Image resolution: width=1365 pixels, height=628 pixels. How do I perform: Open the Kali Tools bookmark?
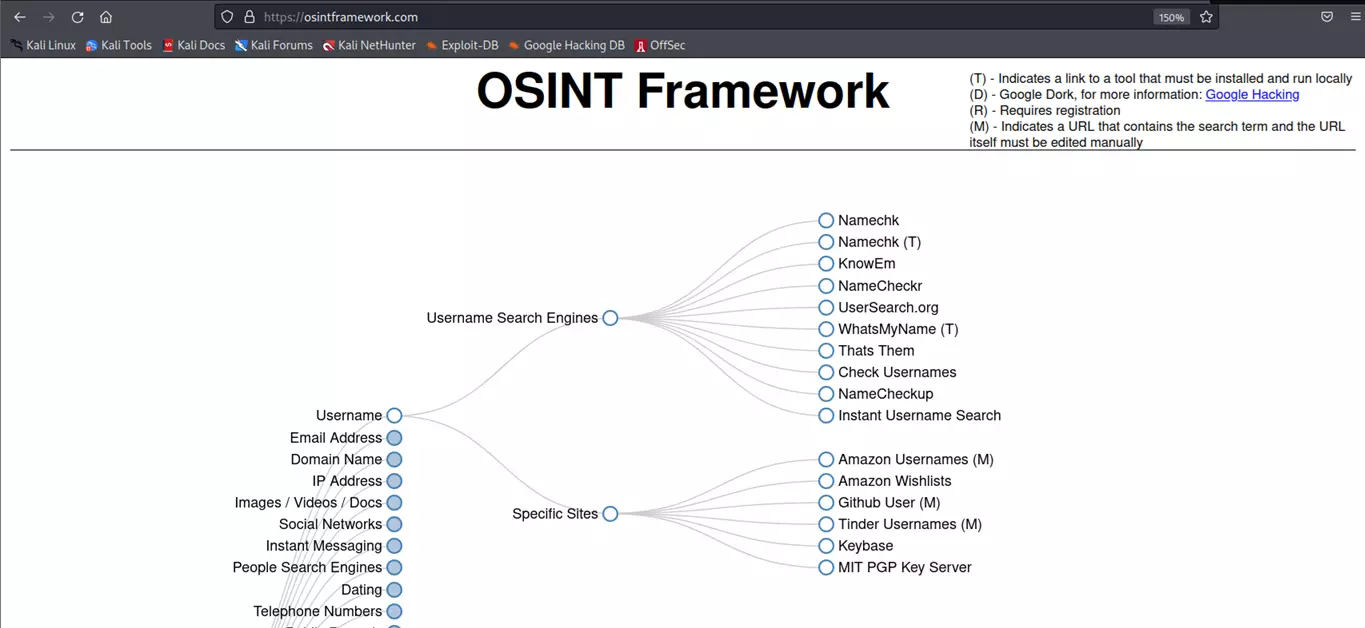pos(119,45)
